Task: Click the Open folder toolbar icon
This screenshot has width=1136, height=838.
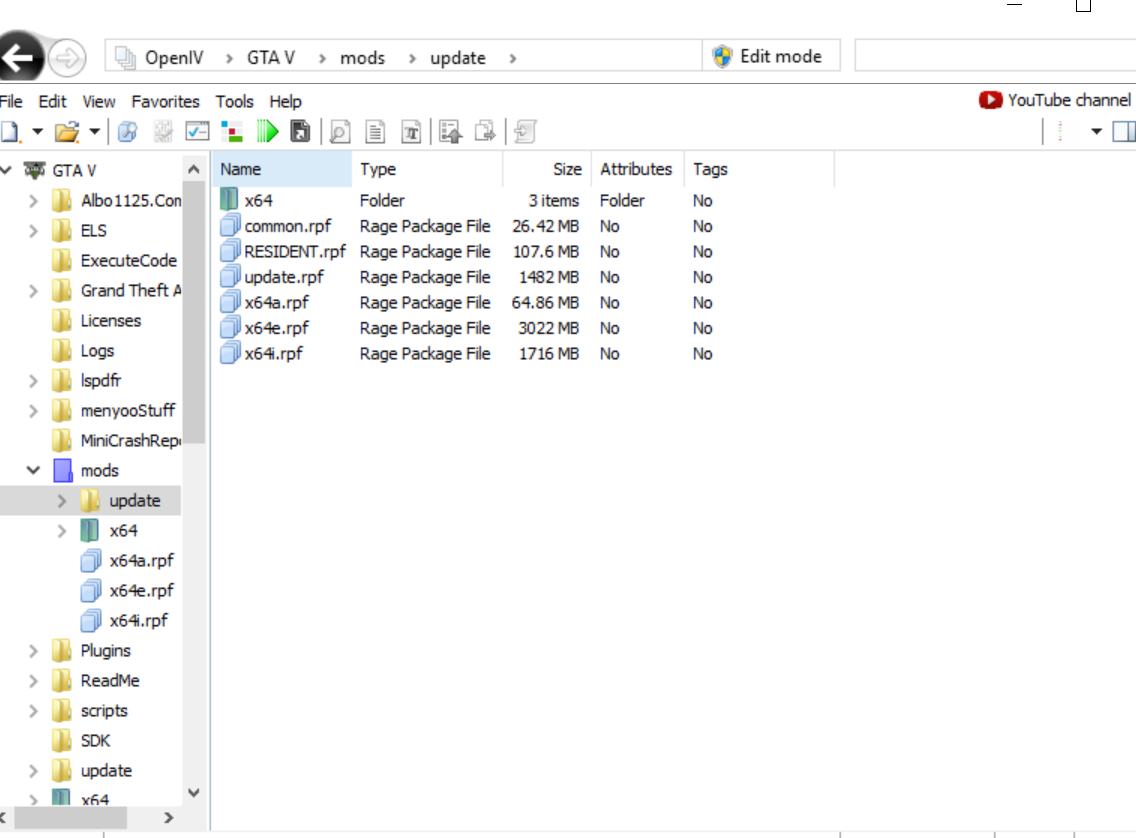Action: [x=67, y=132]
